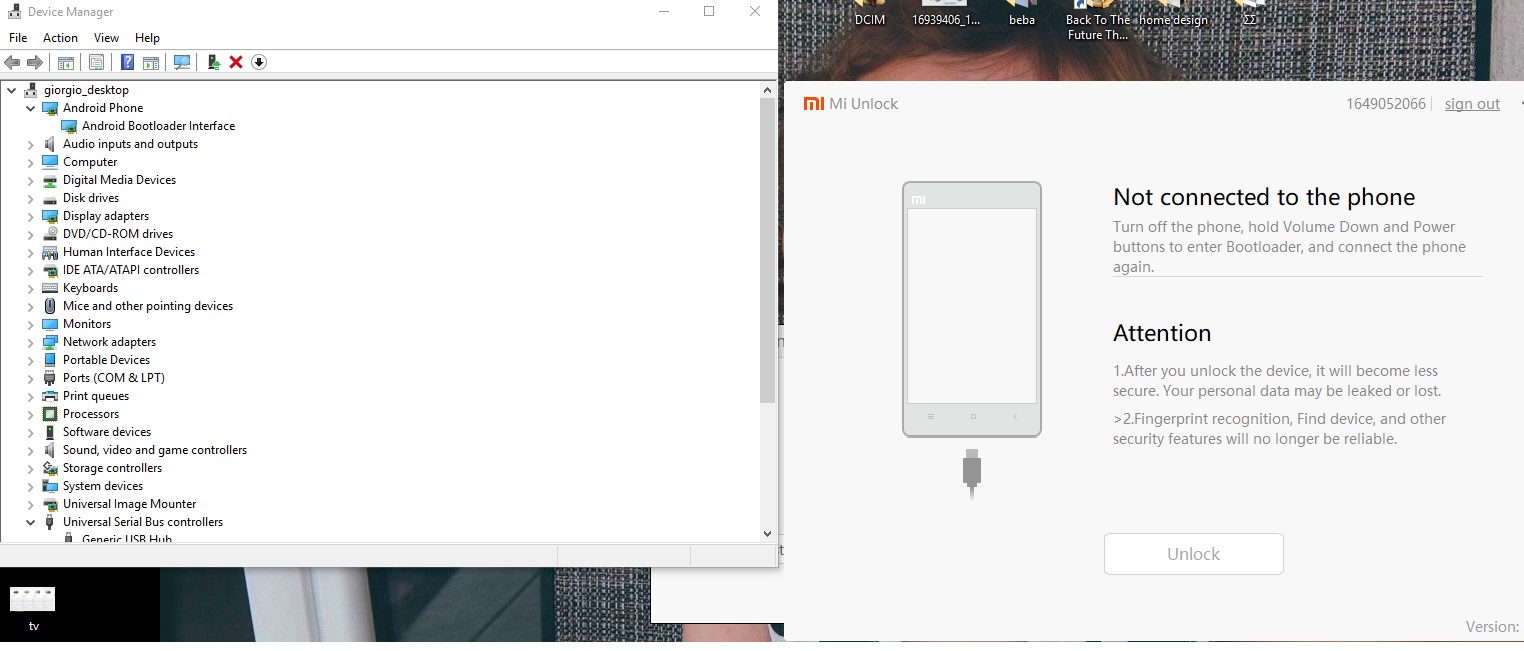Screen dimensions: 1524x651
Task: Click account ID 1649052066 in Mi Unlock
Action: pos(1385,104)
